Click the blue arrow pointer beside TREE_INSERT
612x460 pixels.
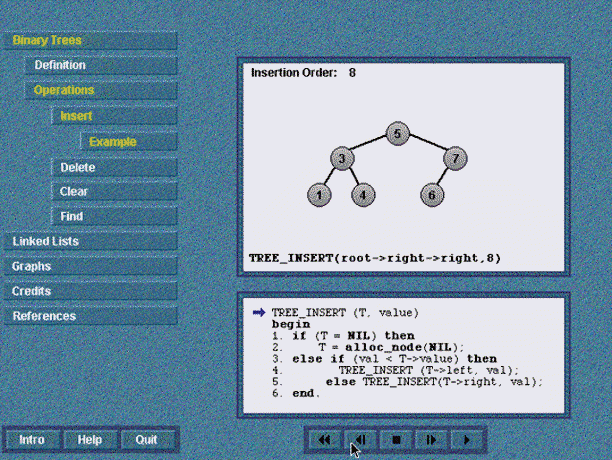click(259, 313)
